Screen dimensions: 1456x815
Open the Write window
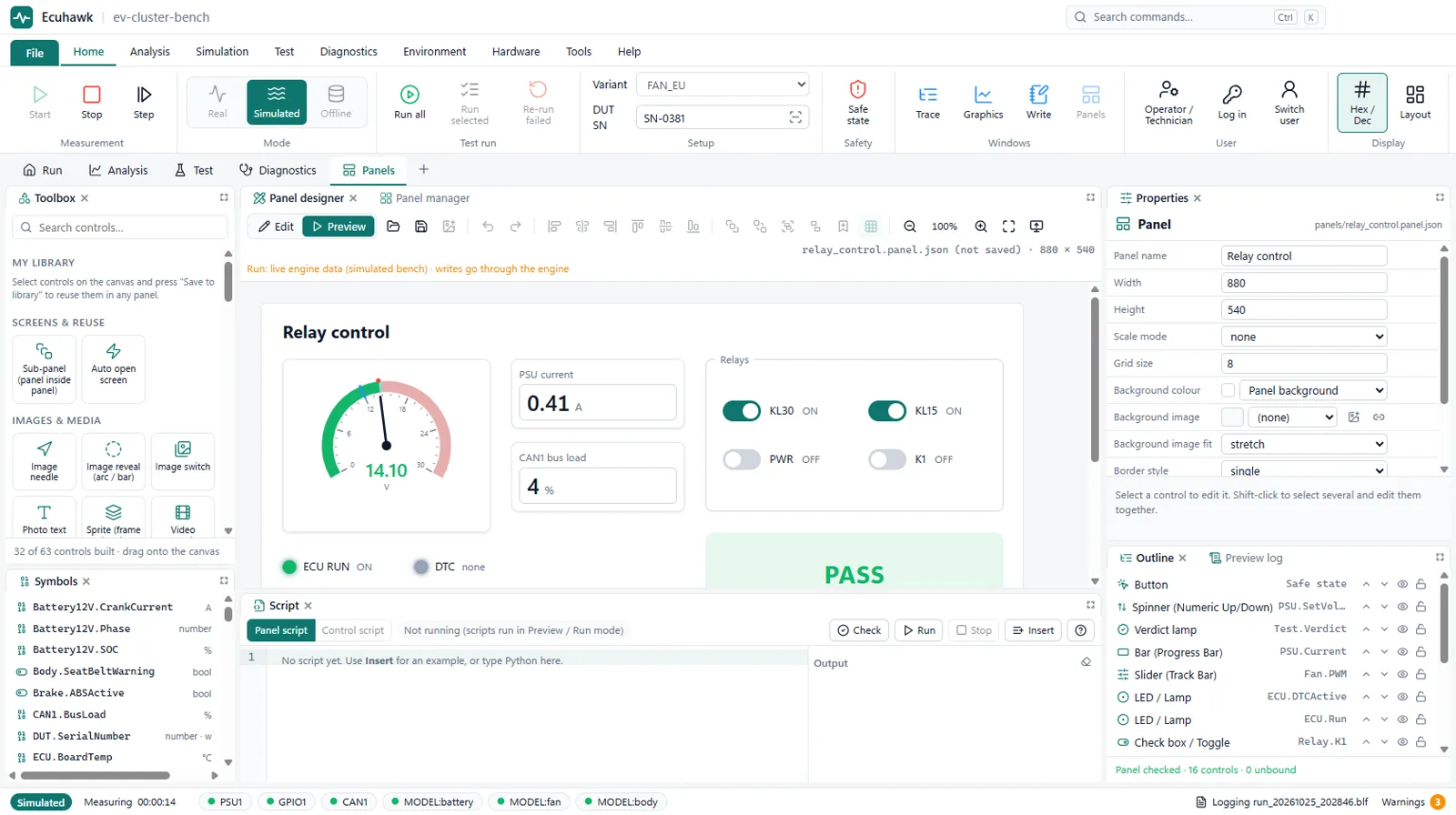point(1038,102)
